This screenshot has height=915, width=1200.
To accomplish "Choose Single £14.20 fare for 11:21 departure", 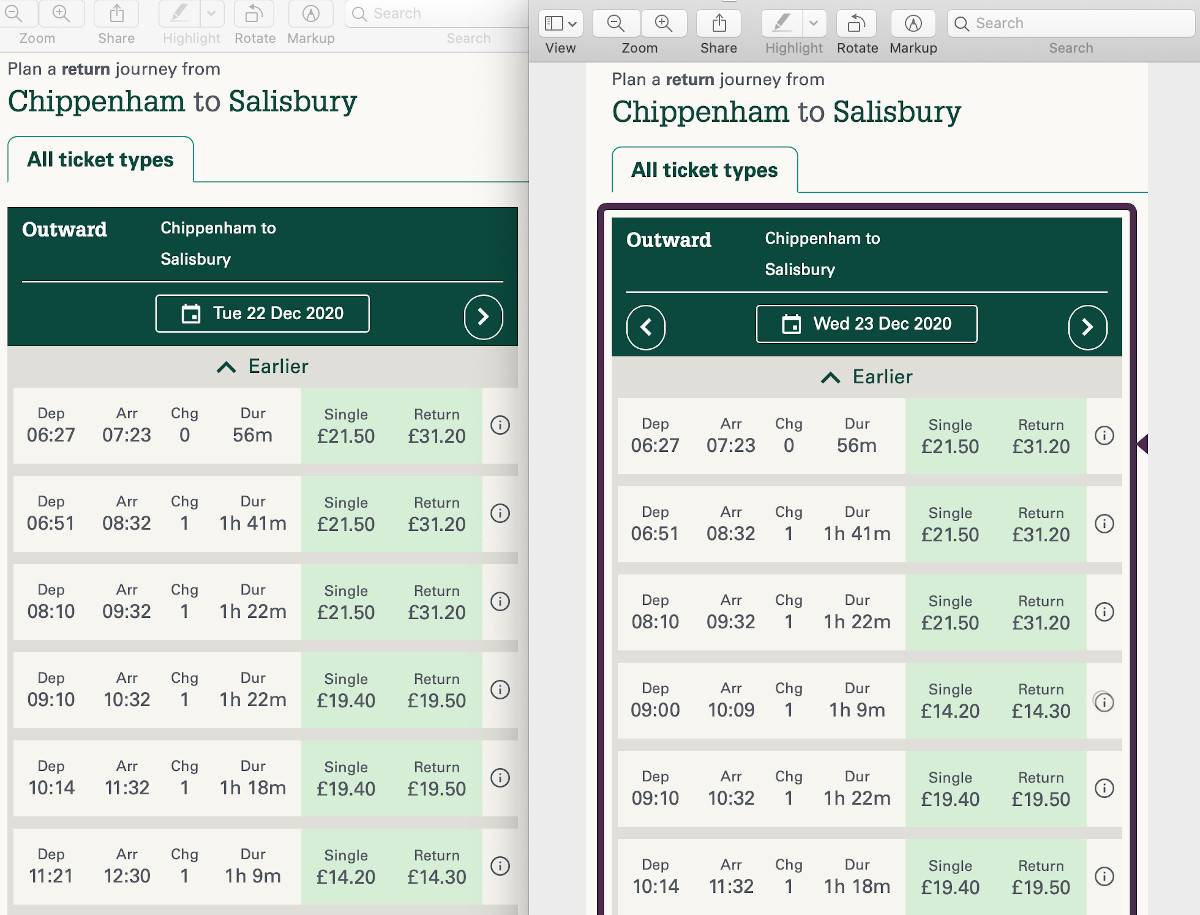I will [x=346, y=866].
